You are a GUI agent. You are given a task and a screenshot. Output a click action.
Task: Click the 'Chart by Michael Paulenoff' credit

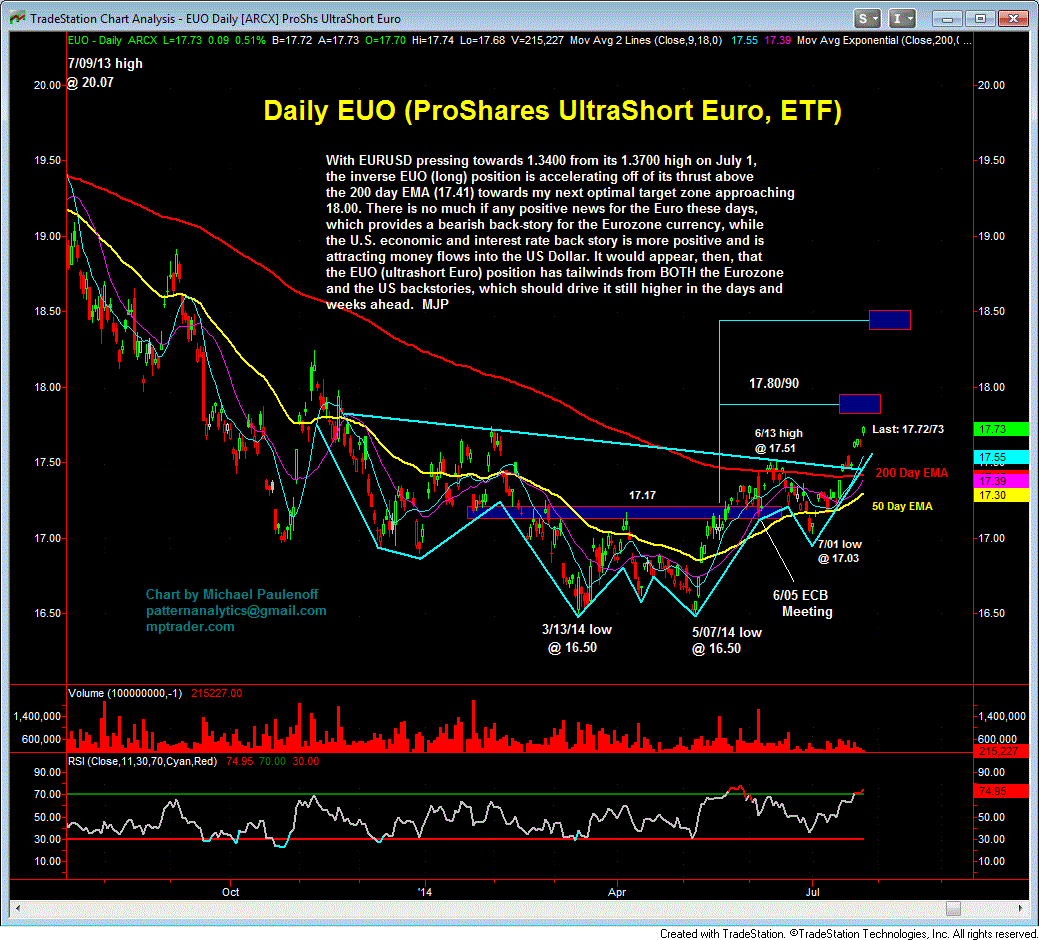tap(232, 594)
